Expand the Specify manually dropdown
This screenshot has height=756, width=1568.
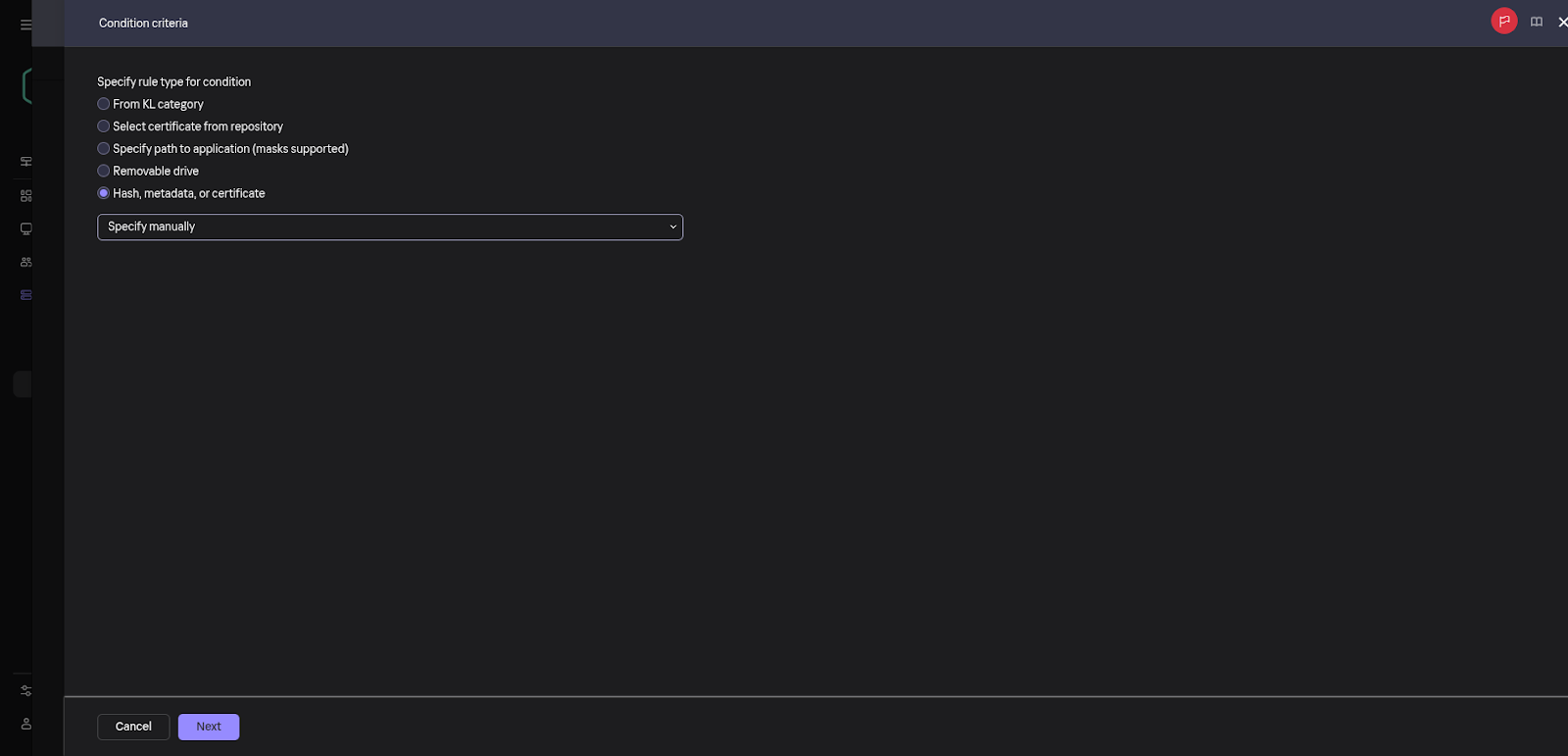click(389, 227)
